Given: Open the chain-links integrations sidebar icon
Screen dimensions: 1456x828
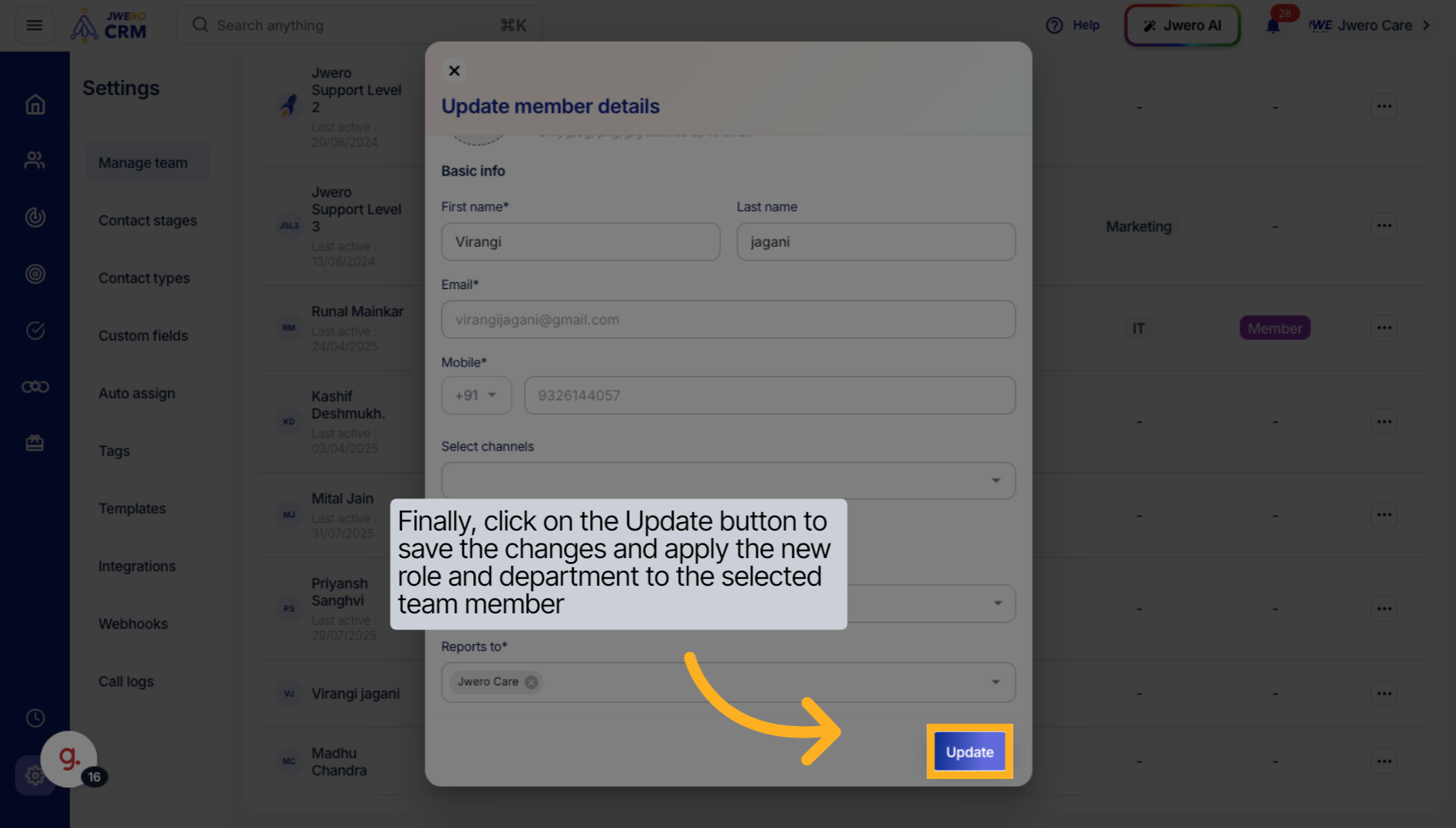Looking at the screenshot, I should coord(35,386).
